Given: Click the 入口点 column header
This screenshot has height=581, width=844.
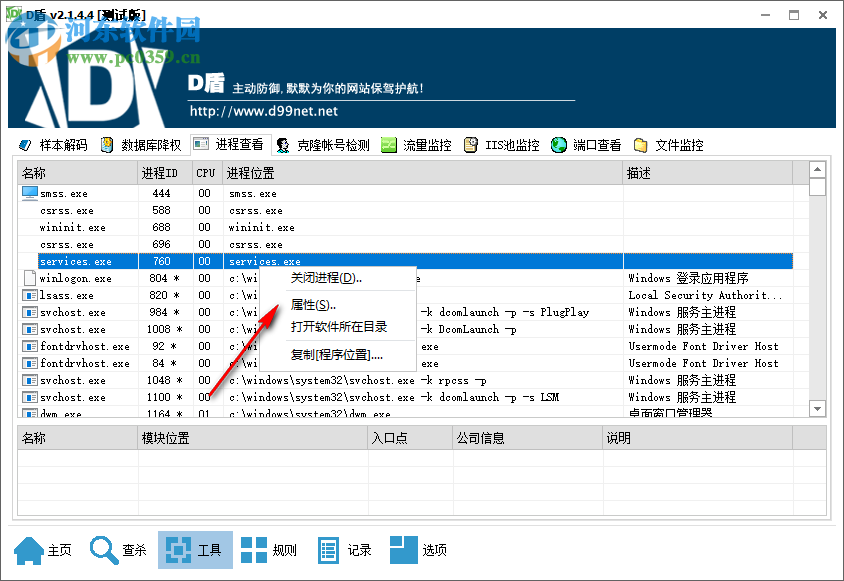Looking at the screenshot, I should pyautogui.click(x=410, y=438).
